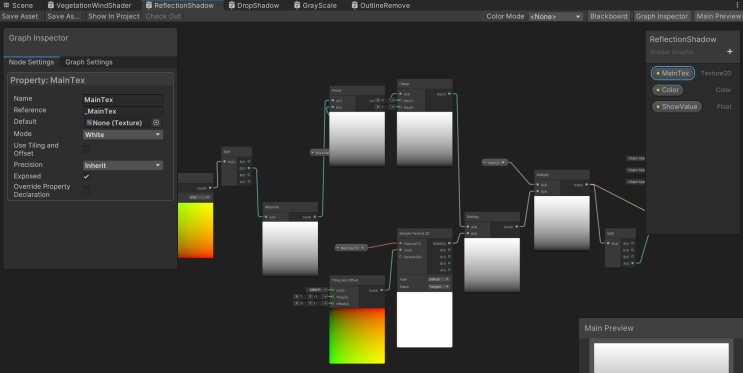Click Tiling And Offset node preview thumbnail

click(x=357, y=336)
